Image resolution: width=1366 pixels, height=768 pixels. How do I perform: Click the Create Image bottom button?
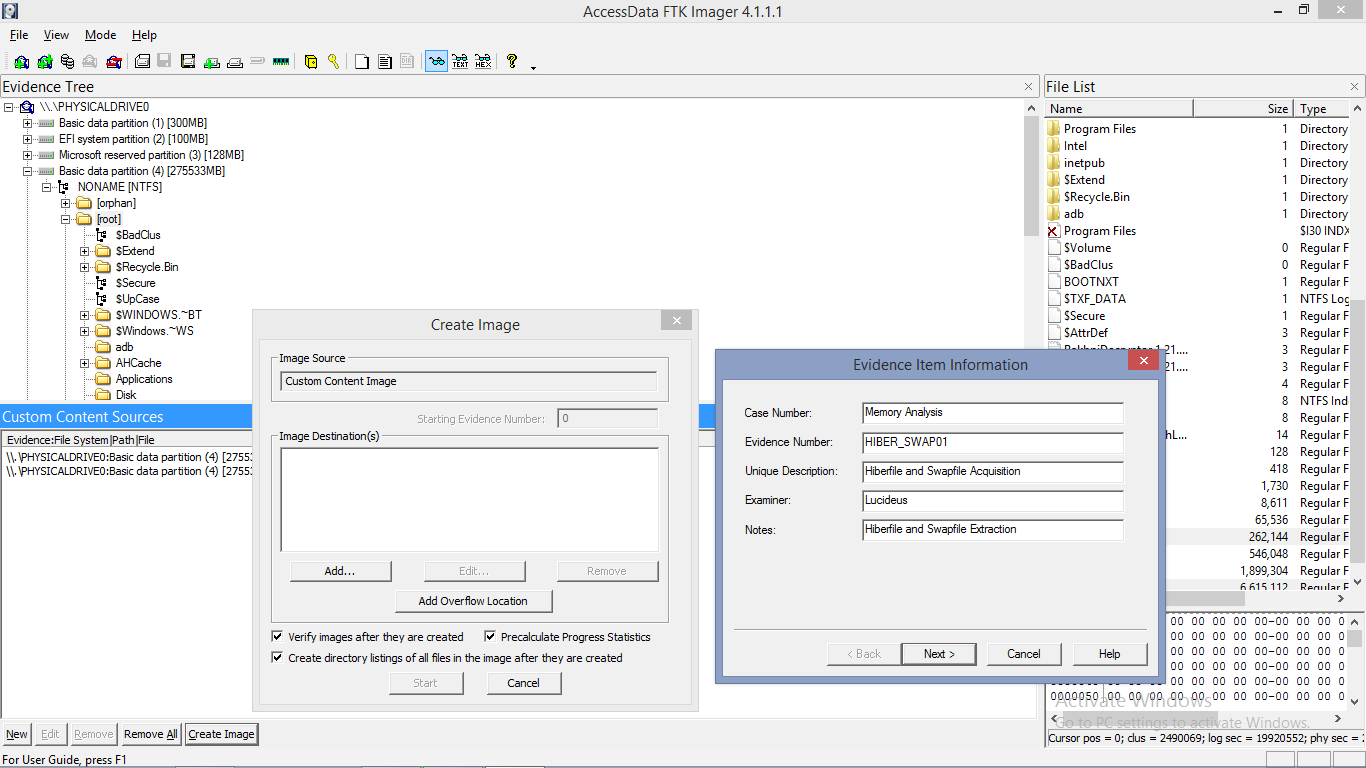tap(221, 734)
